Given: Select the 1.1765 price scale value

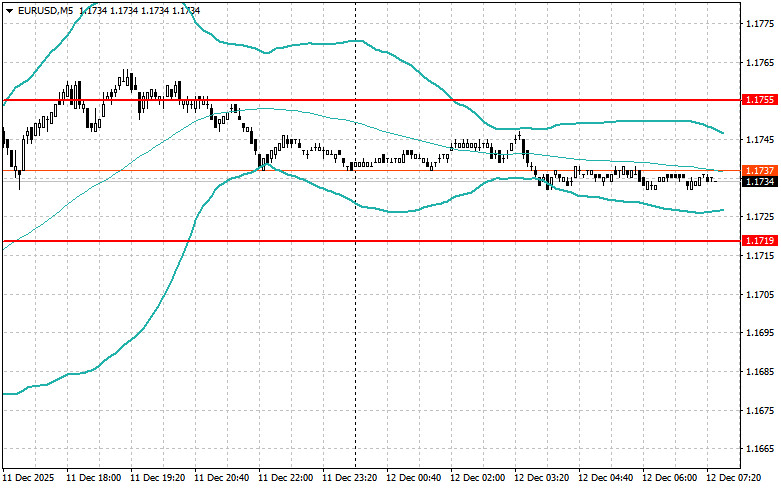Looking at the screenshot, I should [760, 63].
